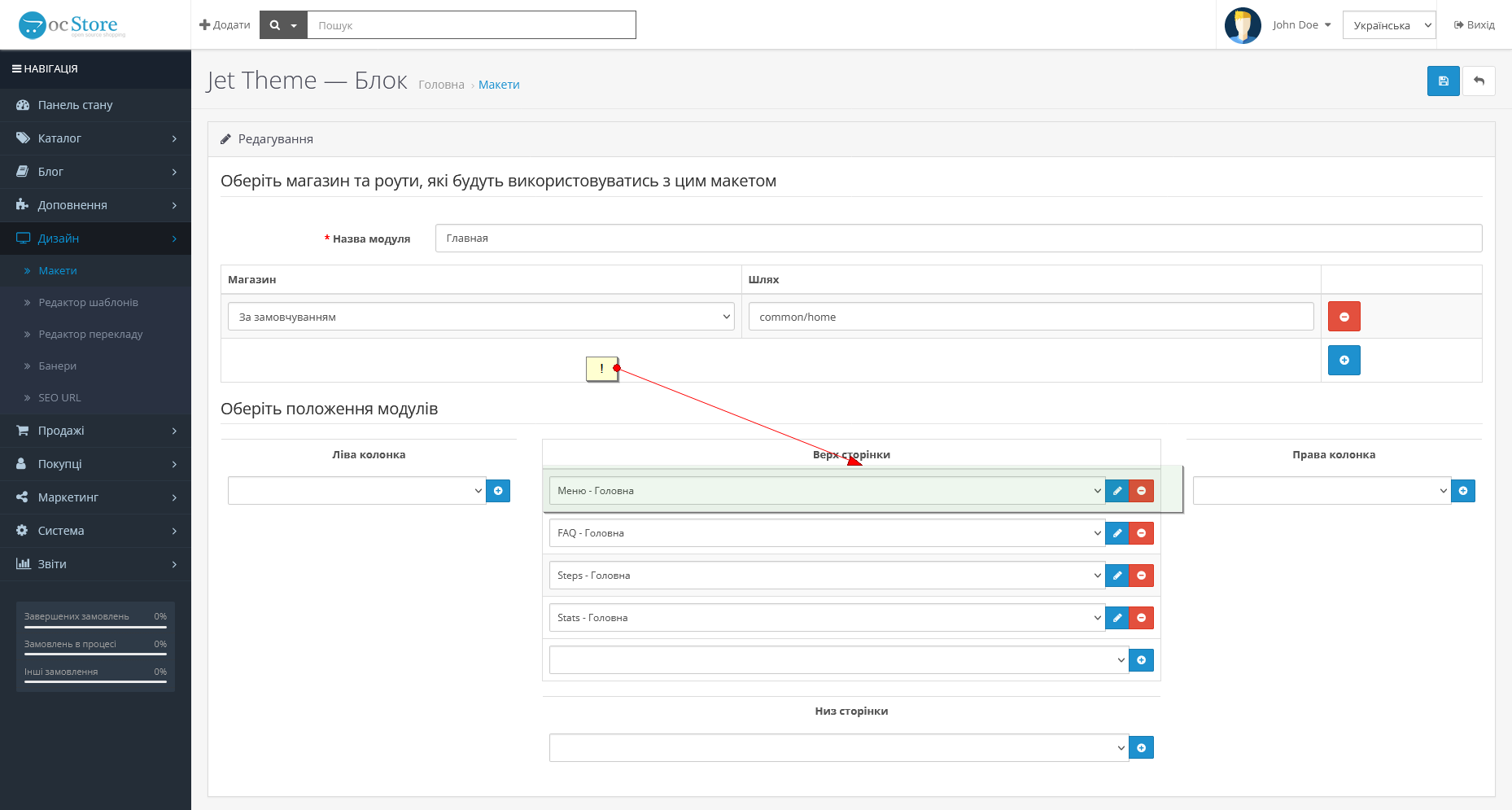
Task: Add module to the page bottom
Action: (1141, 748)
